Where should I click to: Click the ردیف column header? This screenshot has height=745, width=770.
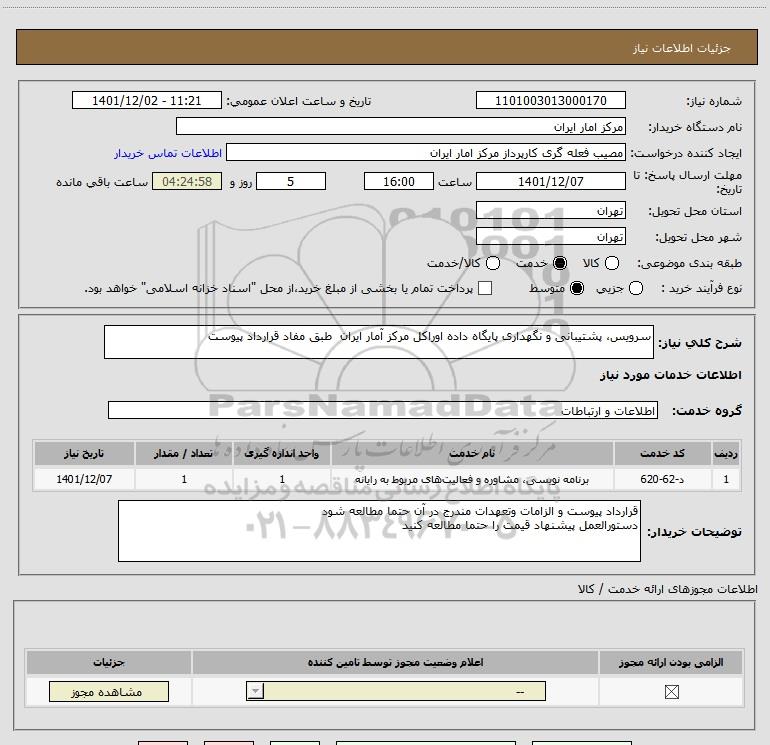pos(726,453)
